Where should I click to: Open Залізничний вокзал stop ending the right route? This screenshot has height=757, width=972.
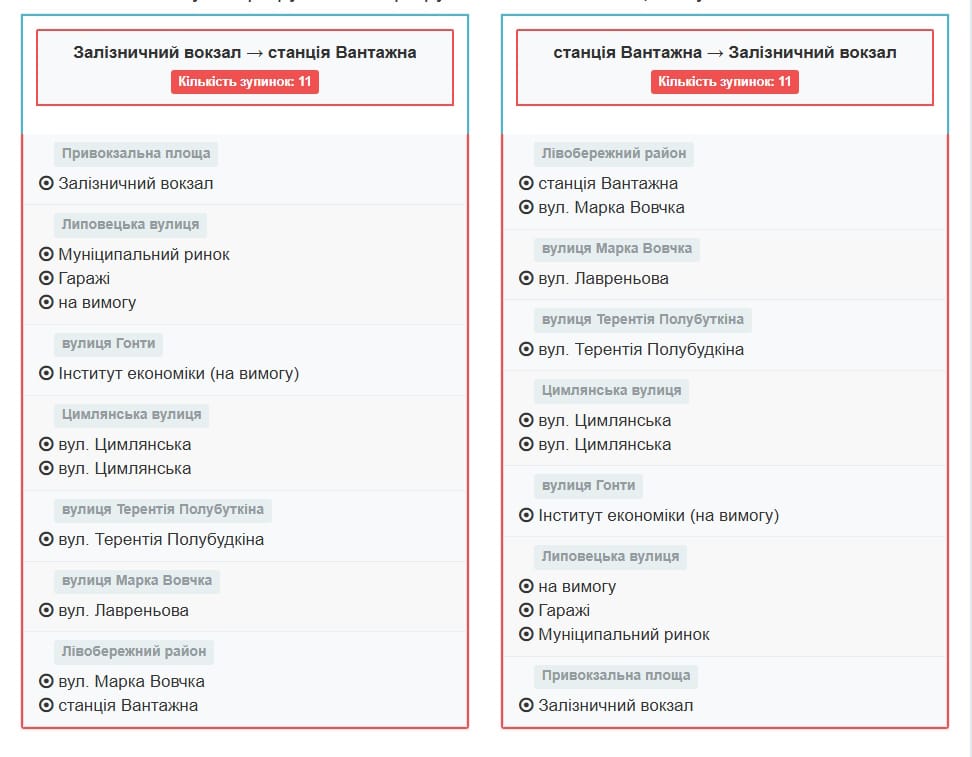[x=615, y=705]
